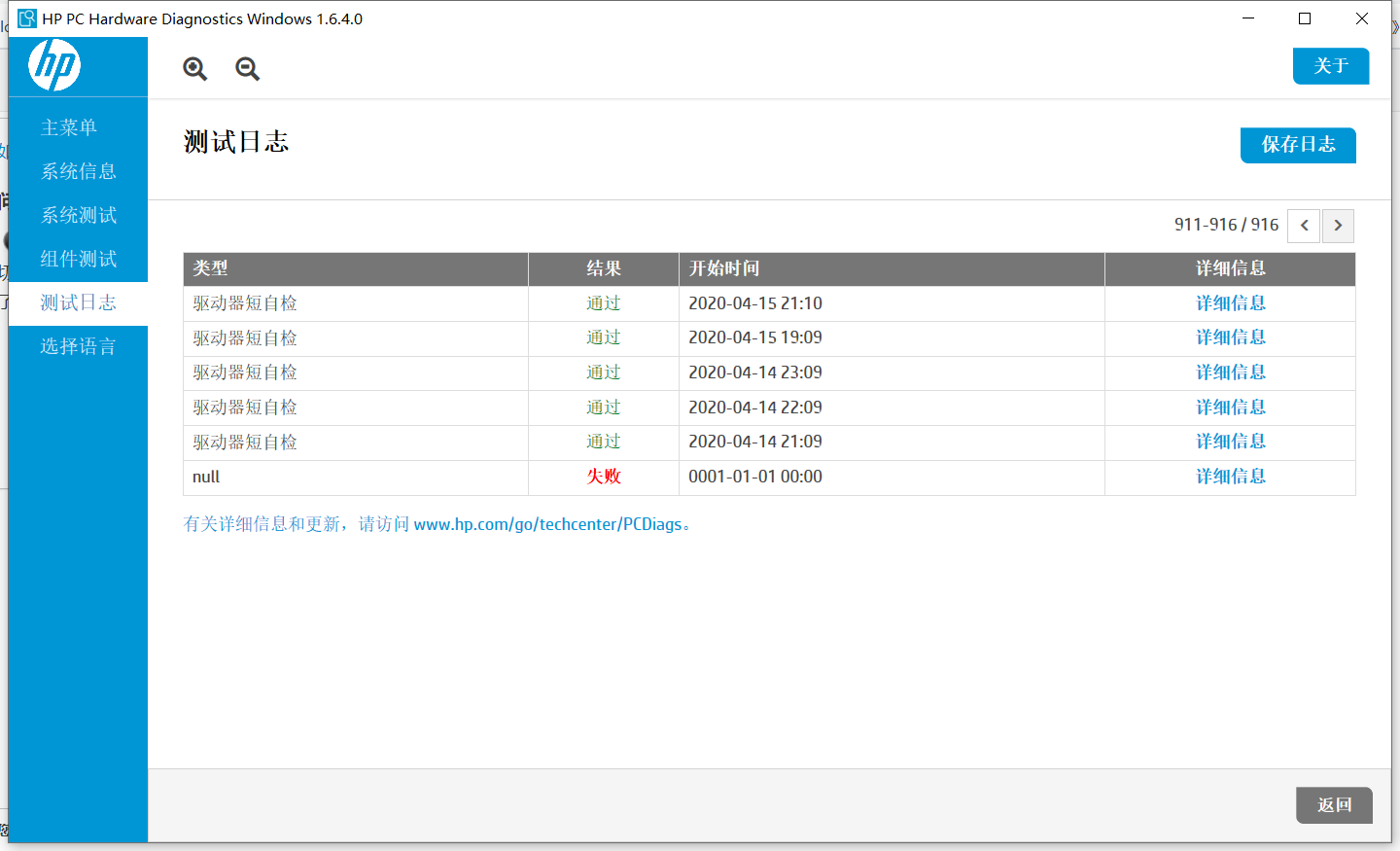Click the 911-916 / 916 page counter
Screen dimensions: 1400x851
click(x=1226, y=225)
